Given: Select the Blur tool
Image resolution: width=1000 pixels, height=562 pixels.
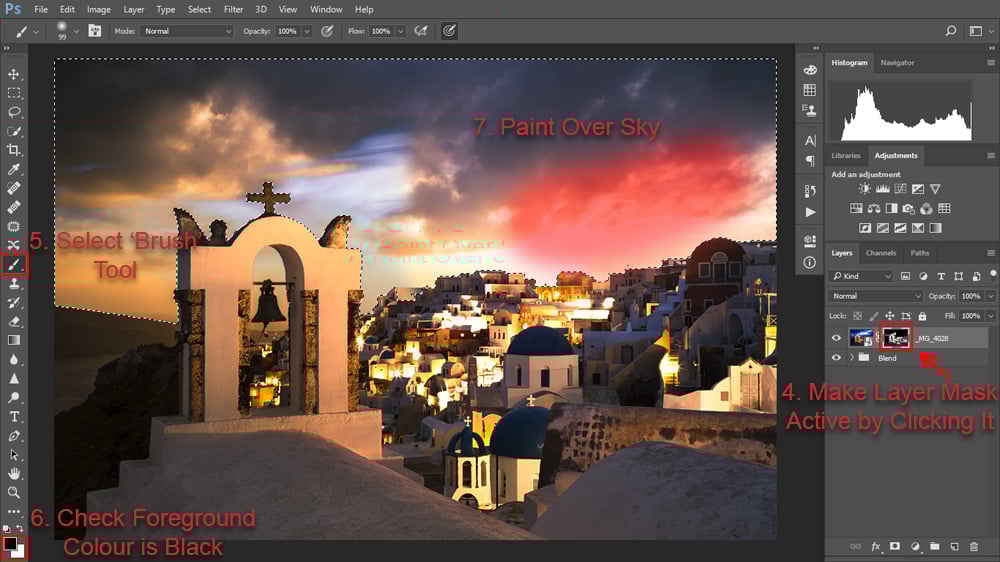Looking at the screenshot, I should (x=13, y=360).
